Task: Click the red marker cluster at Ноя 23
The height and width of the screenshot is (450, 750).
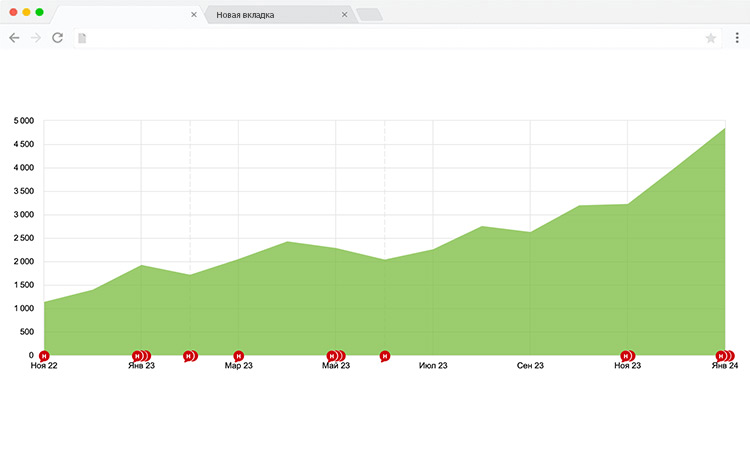Action: click(627, 356)
